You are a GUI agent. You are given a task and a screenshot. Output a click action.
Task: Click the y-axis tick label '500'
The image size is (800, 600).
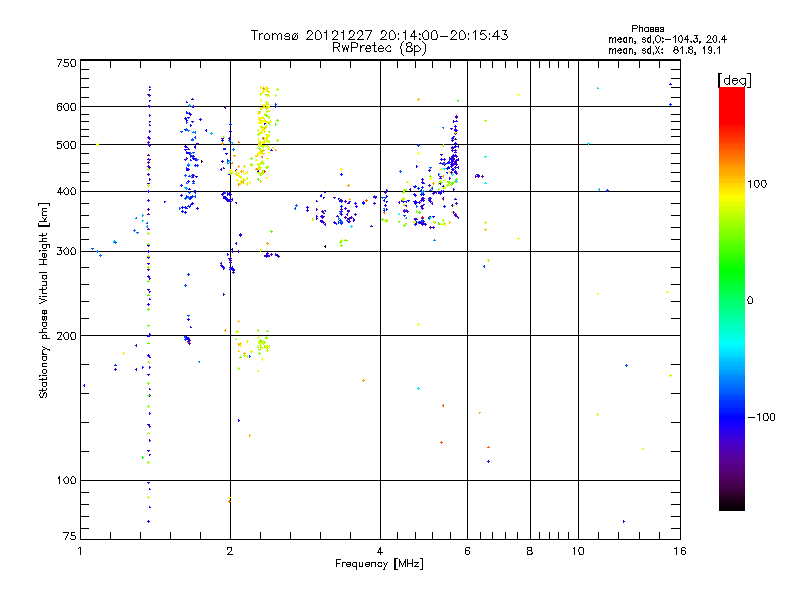coord(66,145)
